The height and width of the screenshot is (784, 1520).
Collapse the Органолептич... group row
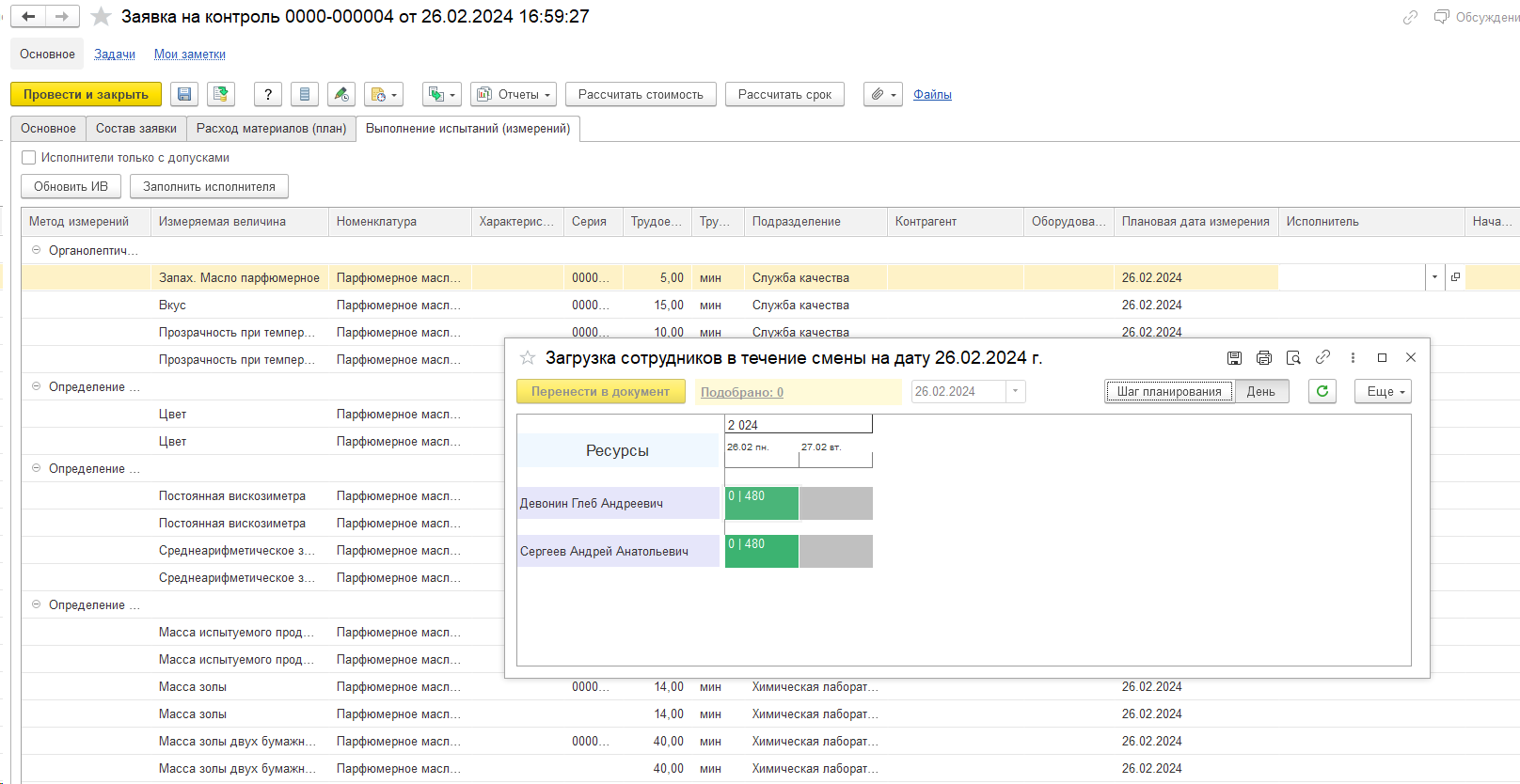[37, 250]
